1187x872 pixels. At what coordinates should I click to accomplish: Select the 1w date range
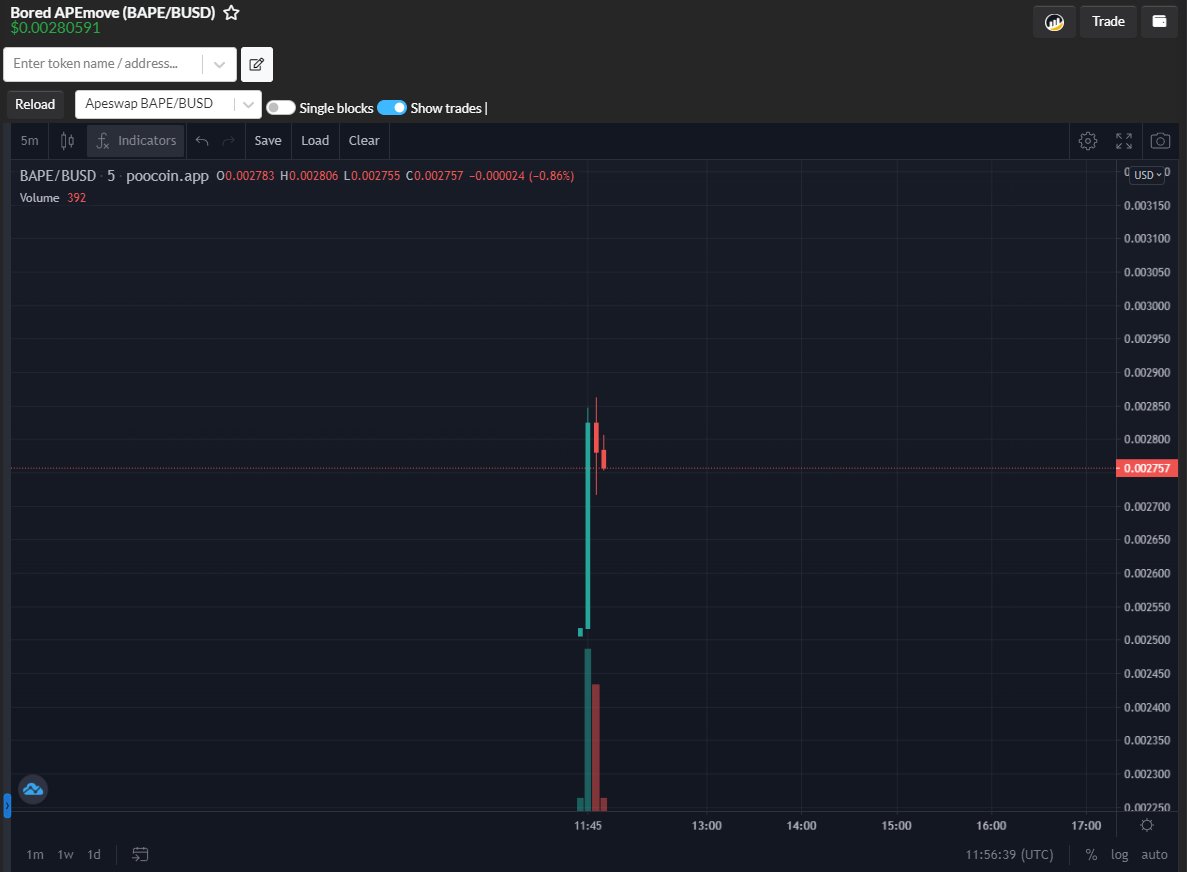[x=66, y=855]
